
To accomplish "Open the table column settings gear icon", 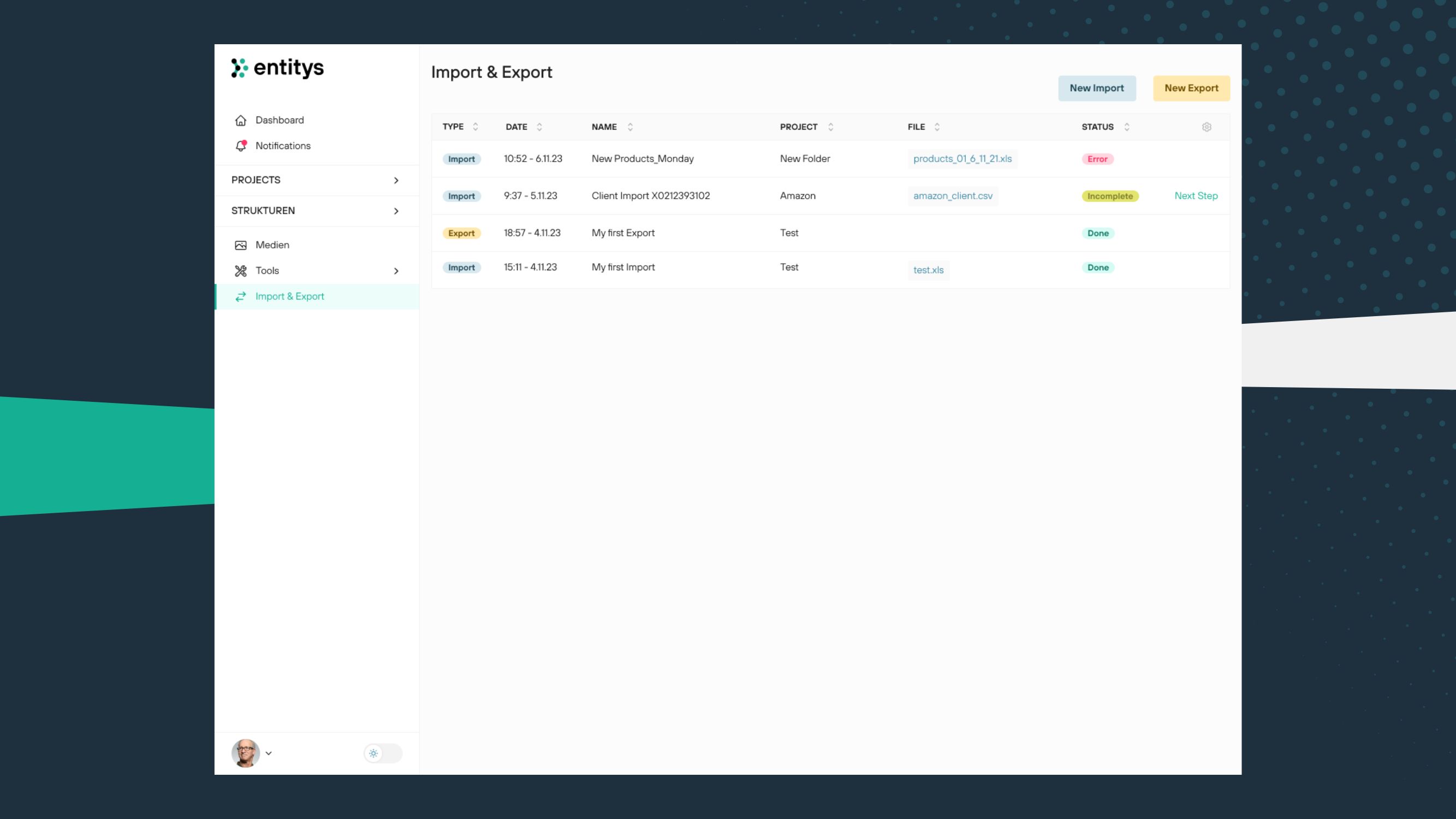I will coord(1207,127).
